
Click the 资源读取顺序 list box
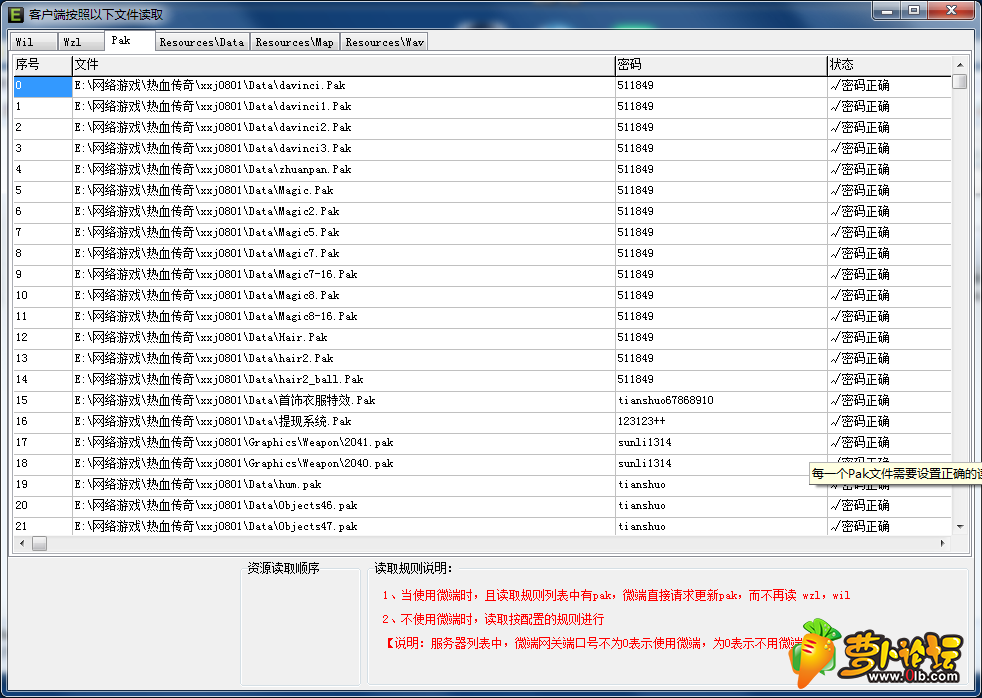(x=300, y=629)
